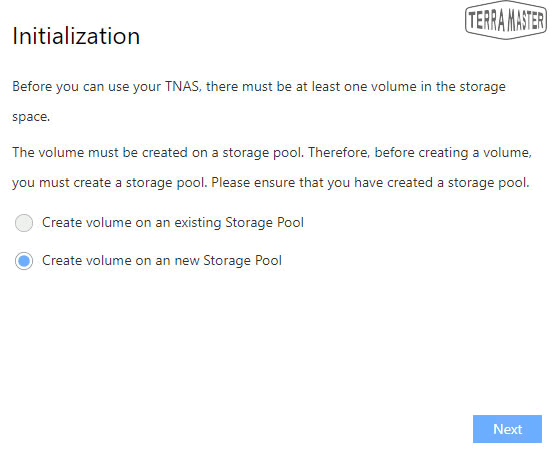The width and height of the screenshot is (552, 451).
Task: Click the 'Create volume on an existing Storage Pool' label
Action: (173, 223)
